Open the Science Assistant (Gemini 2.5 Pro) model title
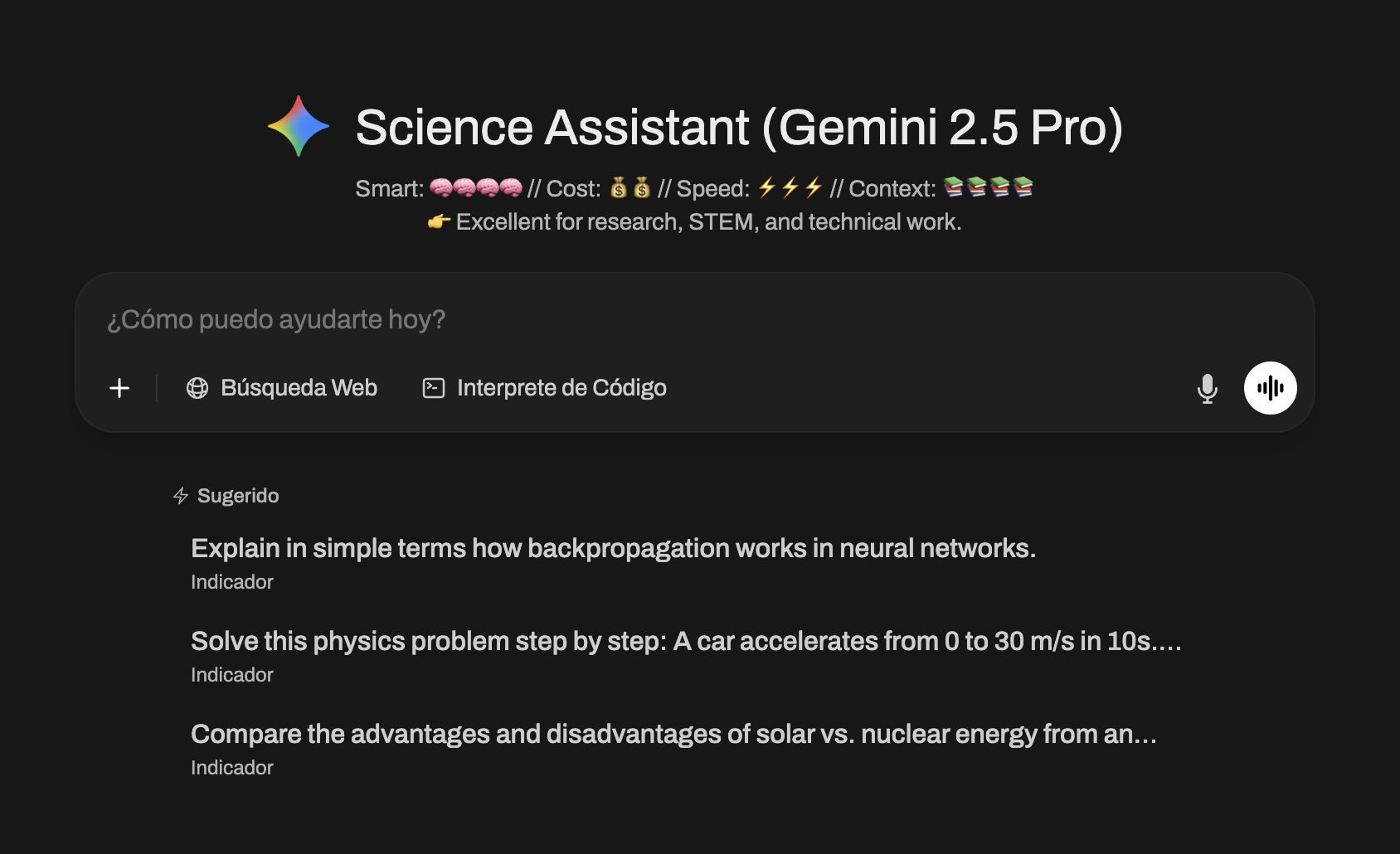 (739, 127)
